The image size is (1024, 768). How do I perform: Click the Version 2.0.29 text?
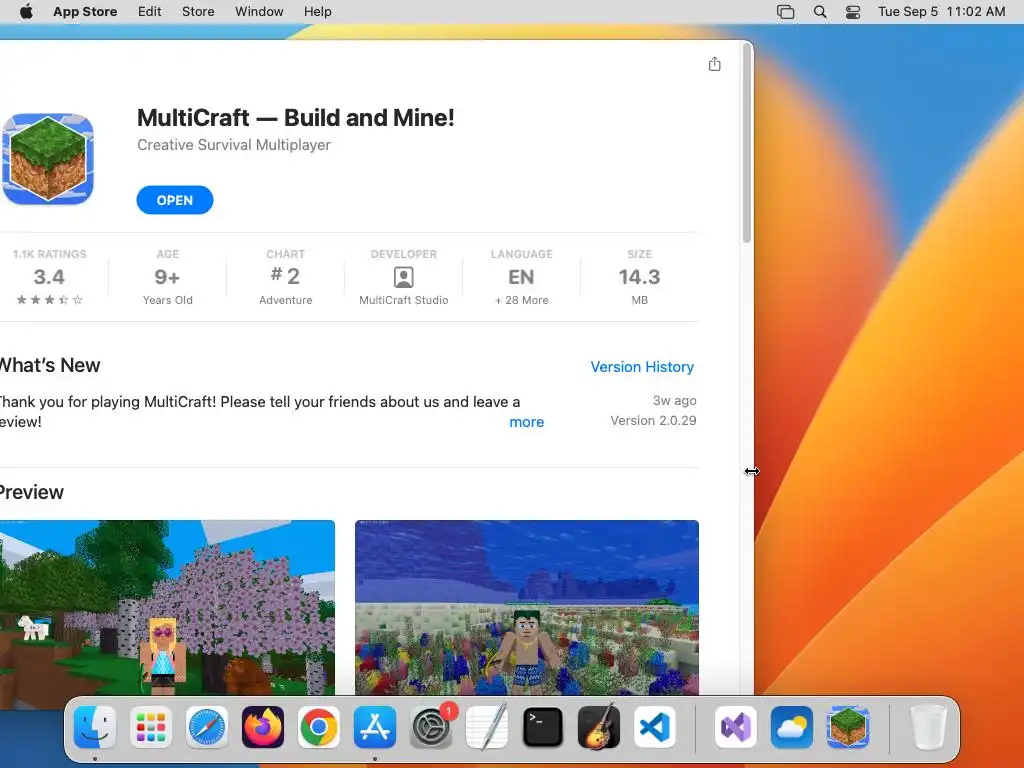[653, 421]
